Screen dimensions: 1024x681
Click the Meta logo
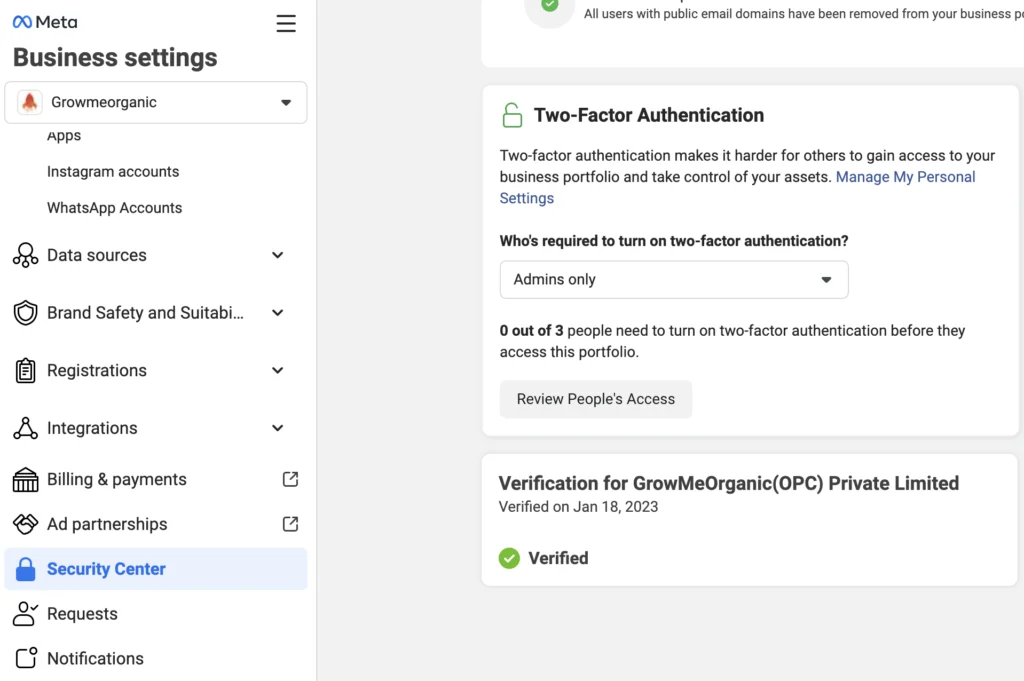click(x=45, y=22)
